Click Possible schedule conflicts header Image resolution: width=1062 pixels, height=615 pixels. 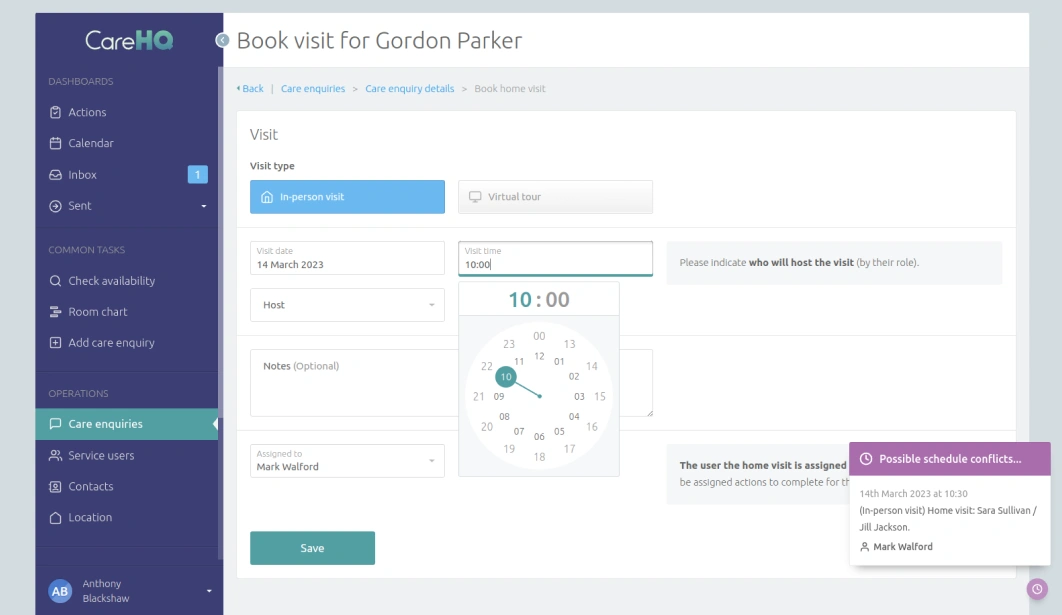tap(950, 459)
